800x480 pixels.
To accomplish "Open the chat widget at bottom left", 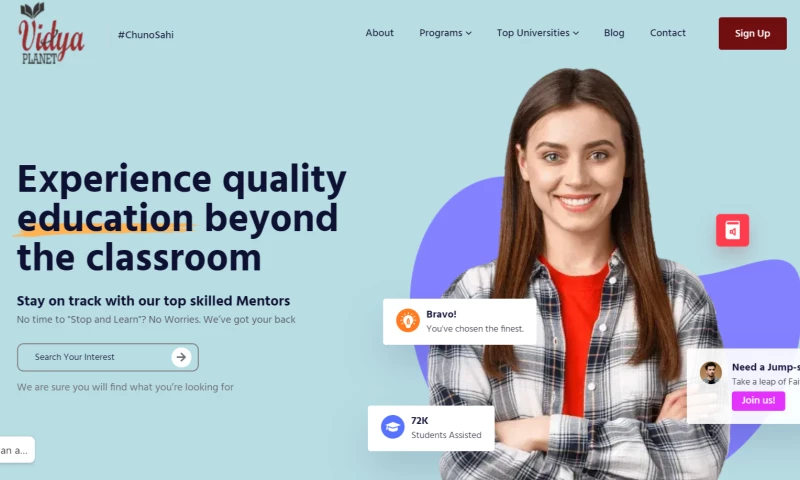I will (16, 450).
